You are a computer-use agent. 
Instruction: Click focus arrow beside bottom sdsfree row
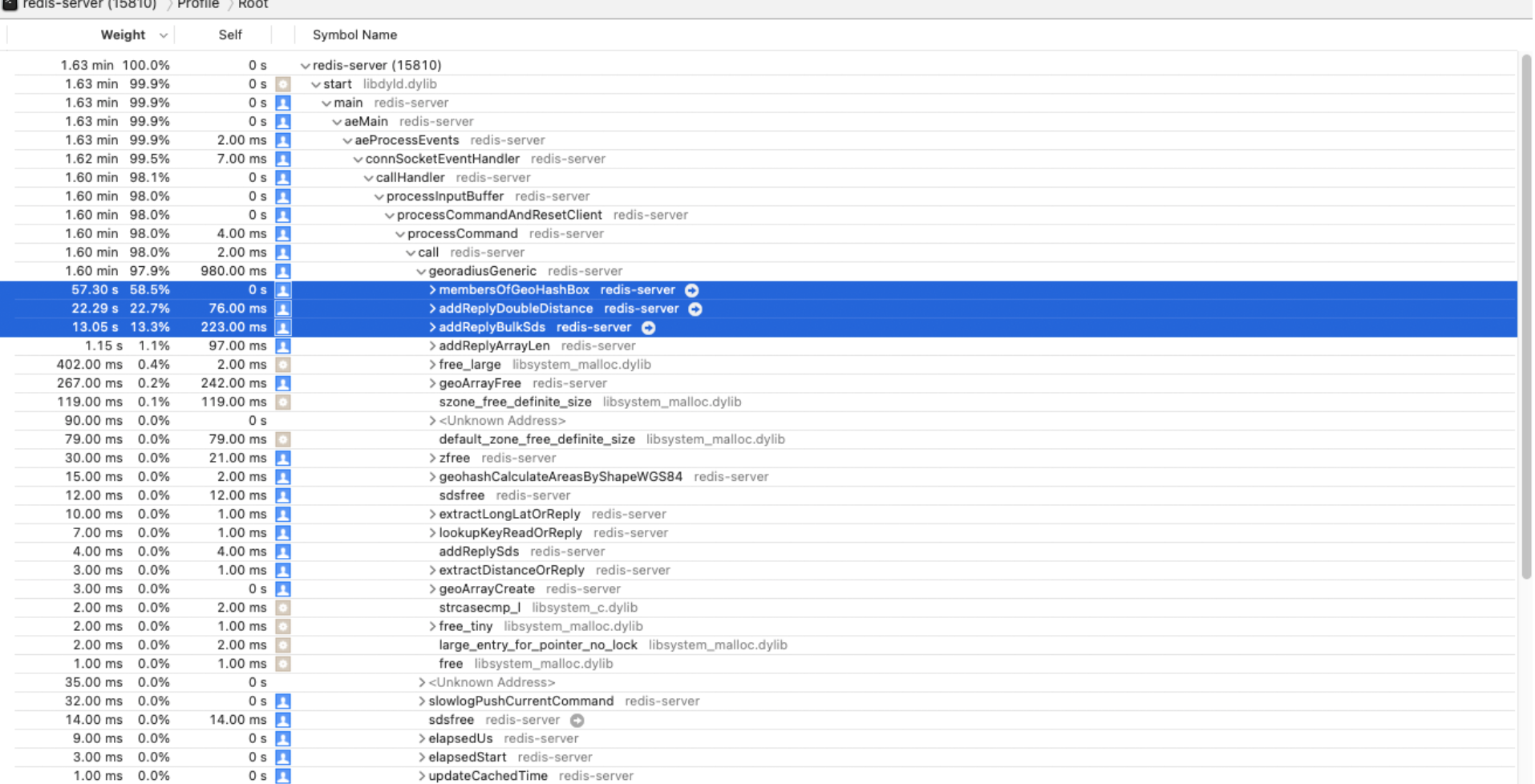(577, 720)
